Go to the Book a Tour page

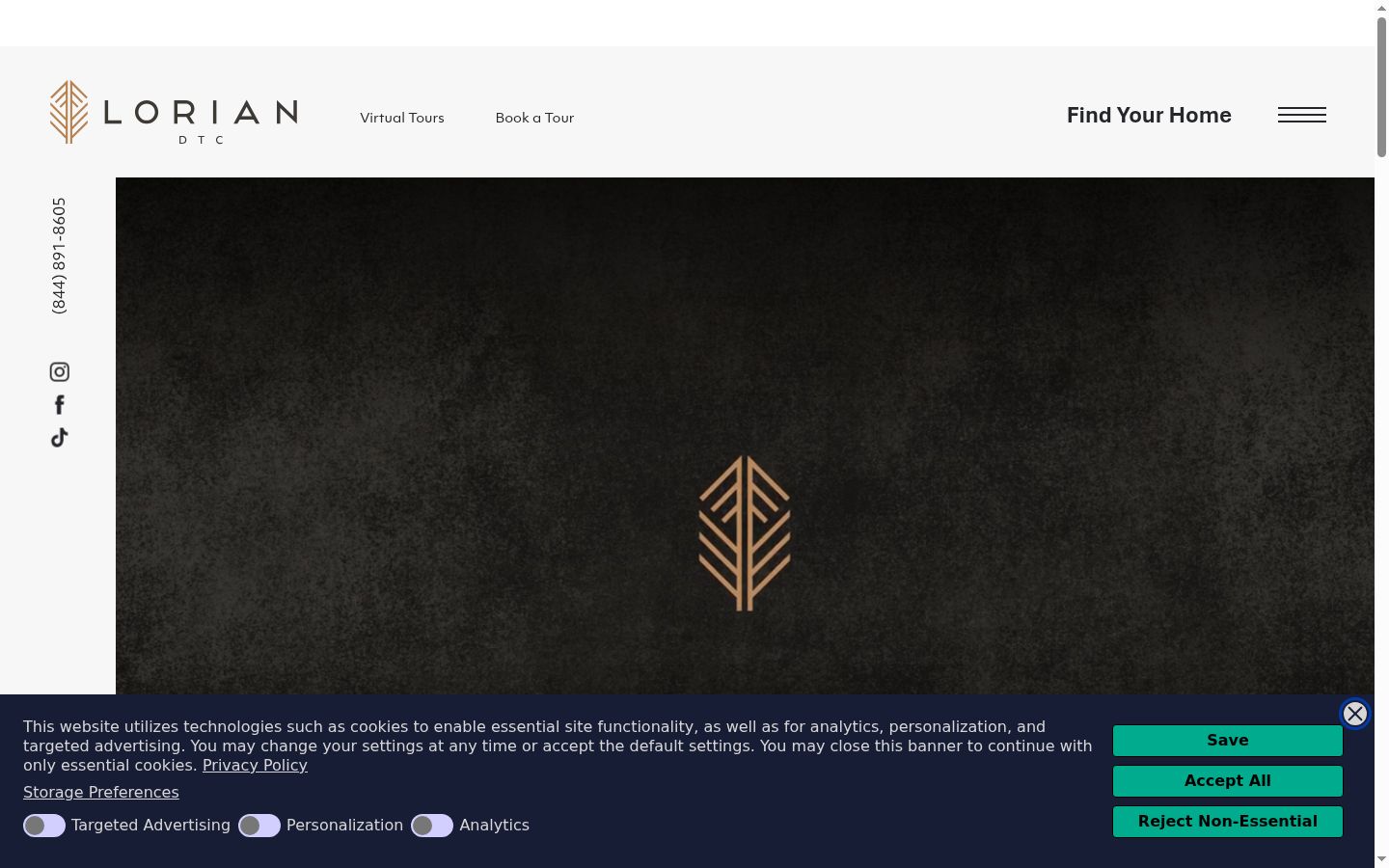[x=534, y=118]
